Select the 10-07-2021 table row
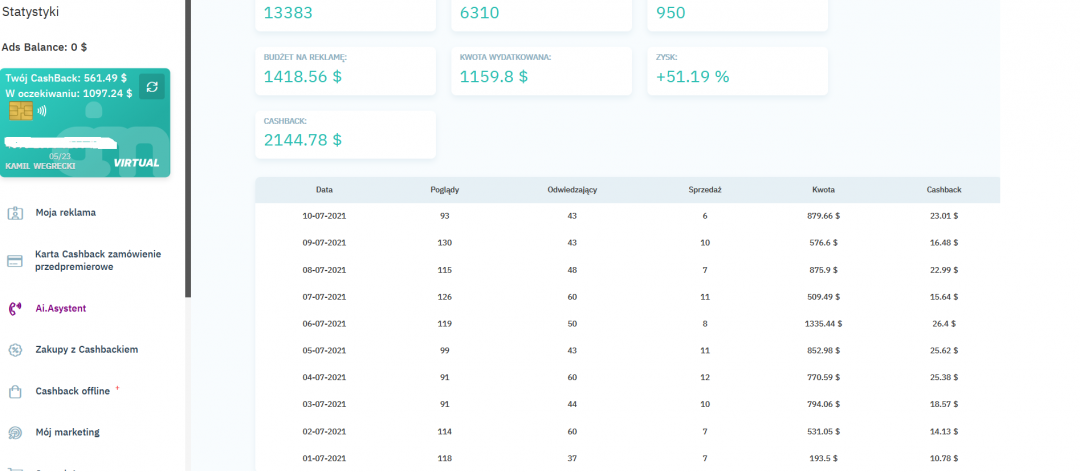 tap(627, 215)
